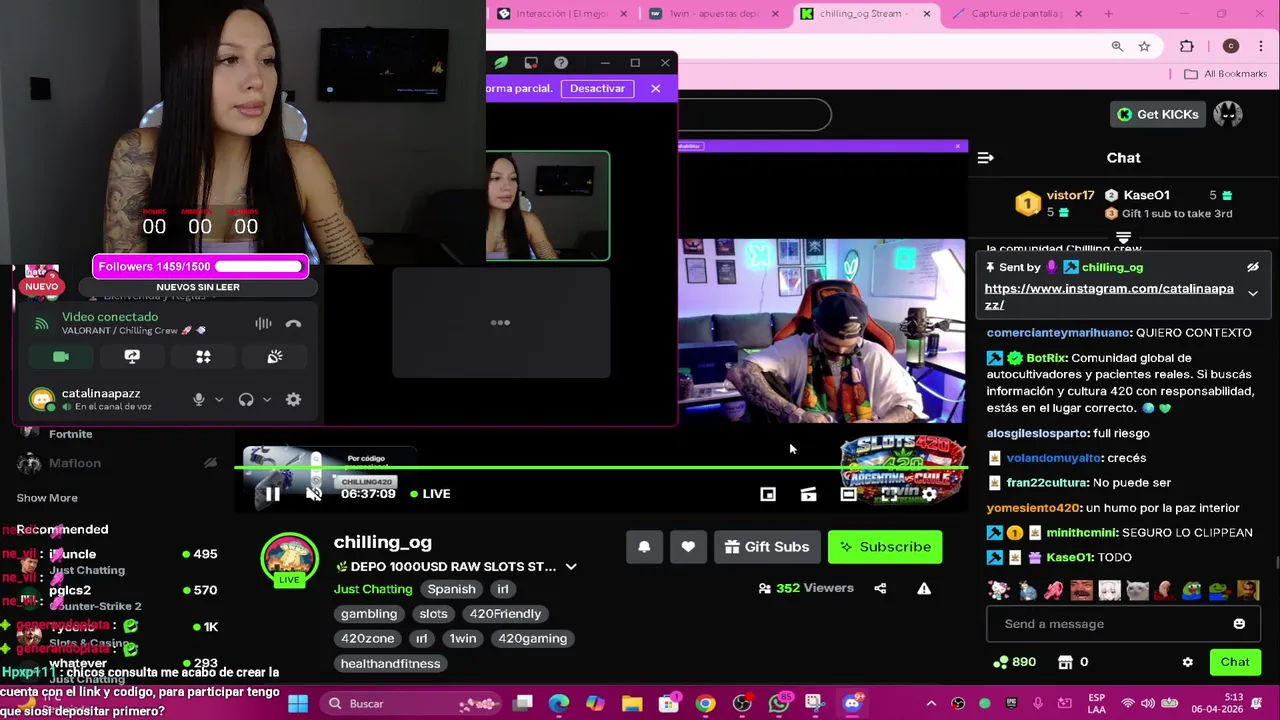Viewport: 1280px width, 720px height.
Task: Select the 420Friendly tag
Action: click(506, 614)
